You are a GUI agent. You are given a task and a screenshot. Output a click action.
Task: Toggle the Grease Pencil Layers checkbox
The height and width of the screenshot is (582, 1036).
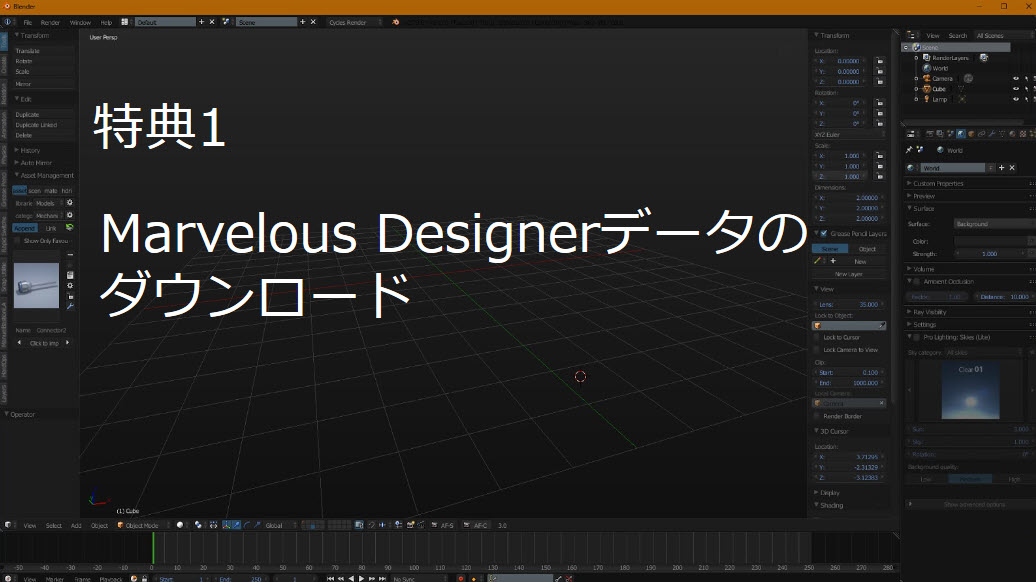pos(824,234)
